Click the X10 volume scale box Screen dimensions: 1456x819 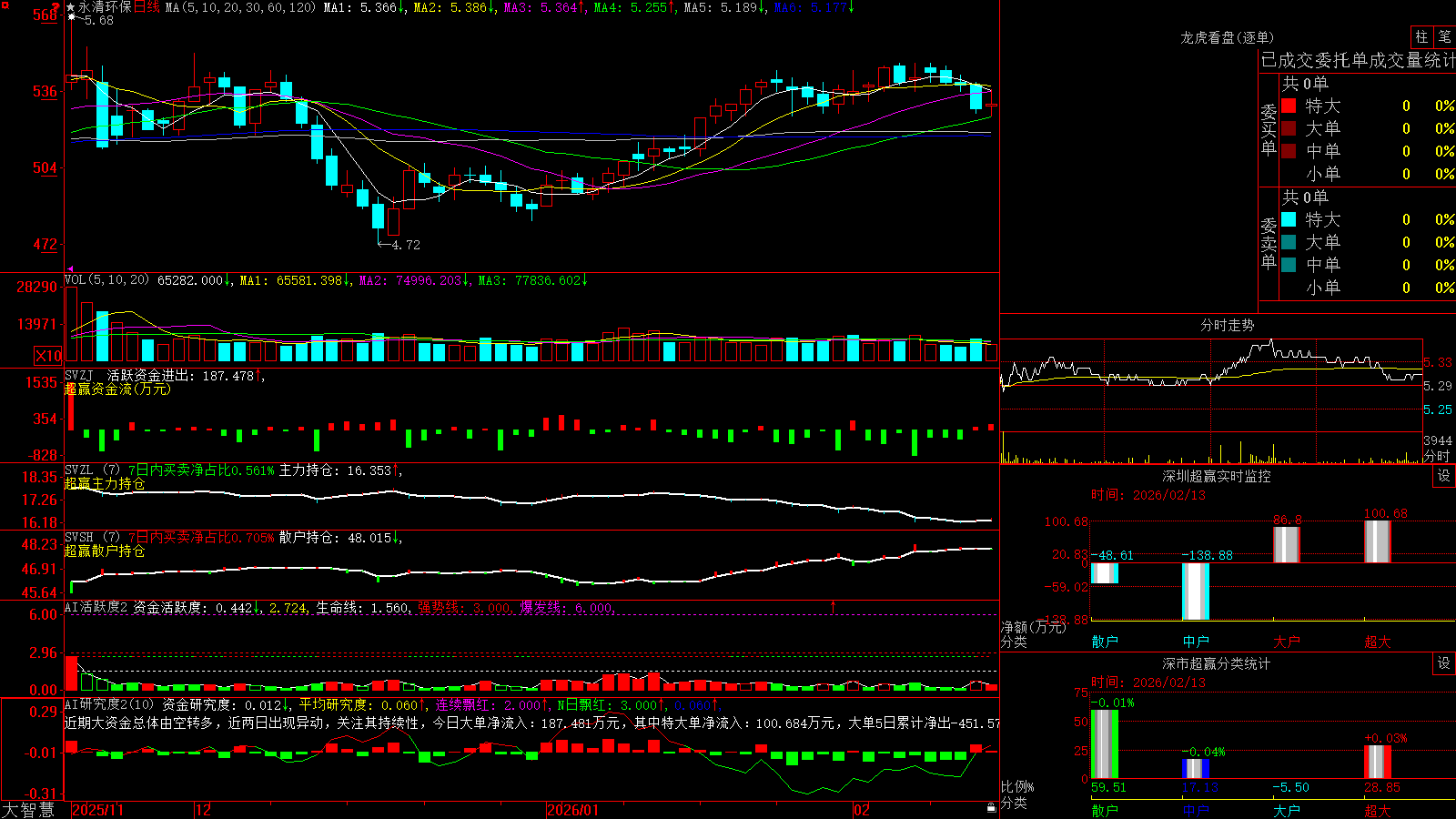[x=48, y=356]
